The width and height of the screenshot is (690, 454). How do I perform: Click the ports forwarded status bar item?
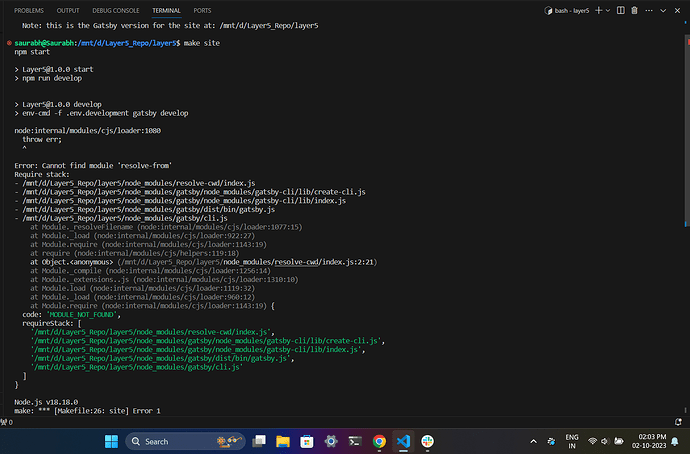click(x=7, y=422)
